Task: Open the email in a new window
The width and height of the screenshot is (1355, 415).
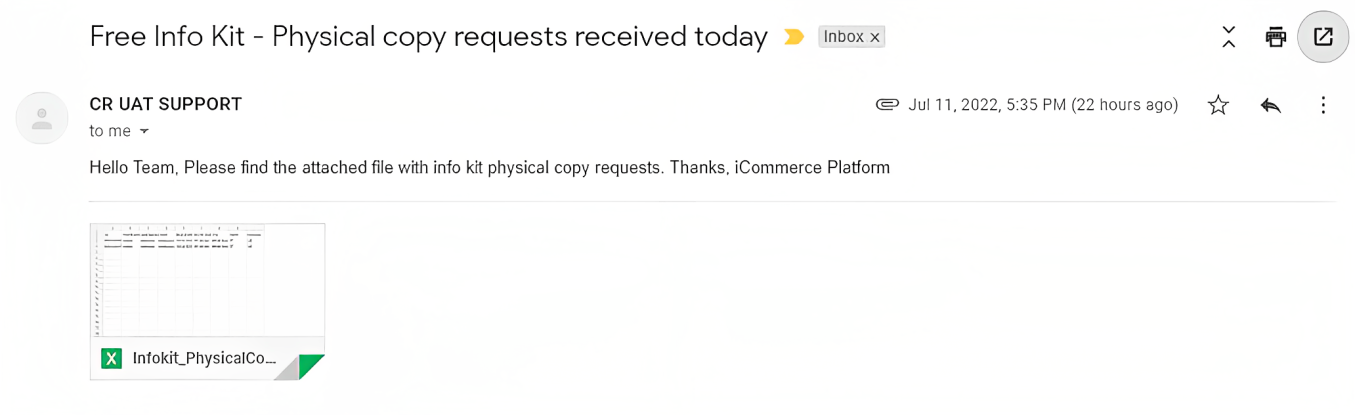Action: (1323, 38)
